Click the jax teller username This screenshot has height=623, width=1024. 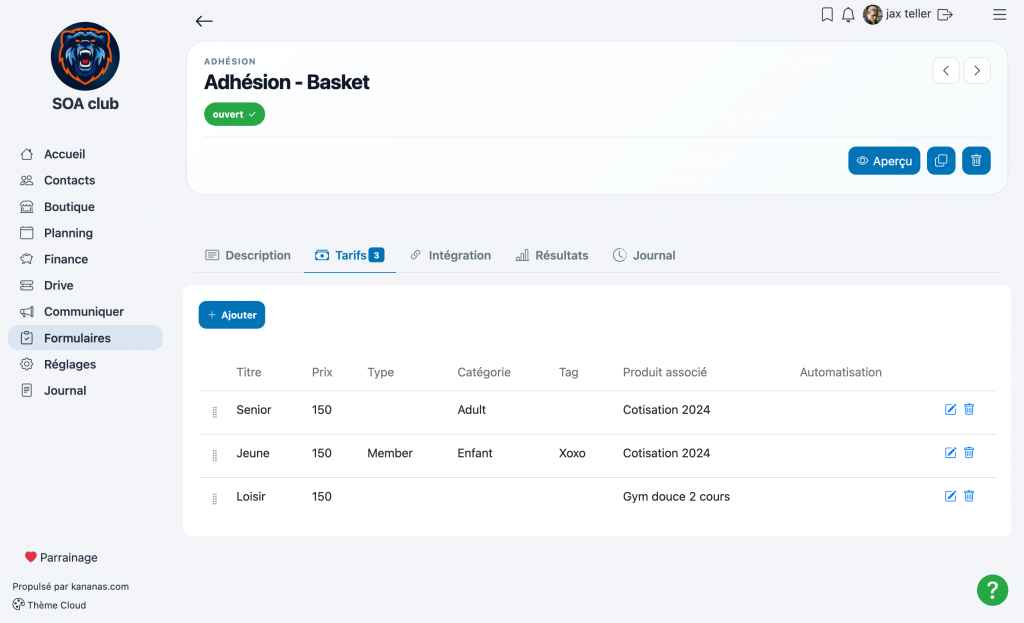click(x=908, y=14)
